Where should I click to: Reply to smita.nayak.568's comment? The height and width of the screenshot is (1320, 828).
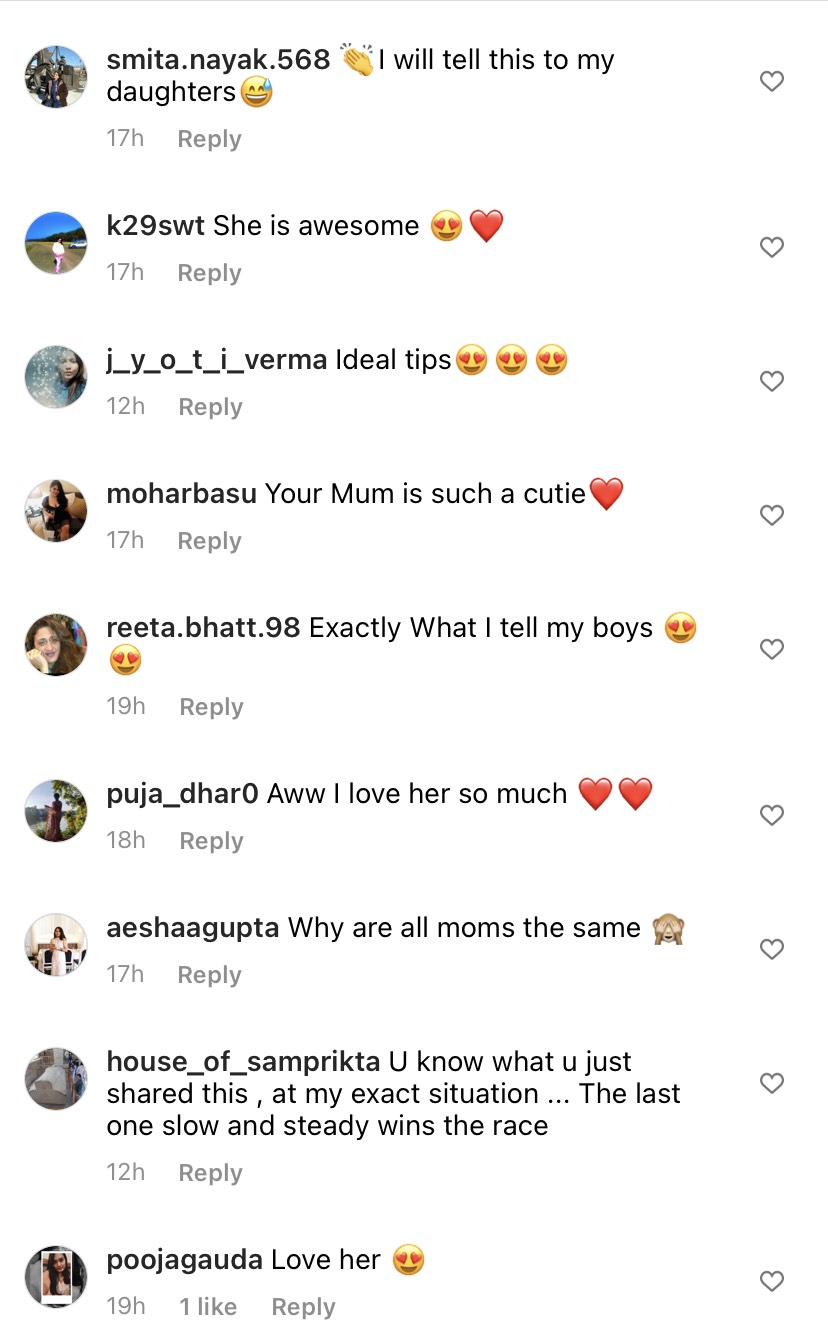208,139
